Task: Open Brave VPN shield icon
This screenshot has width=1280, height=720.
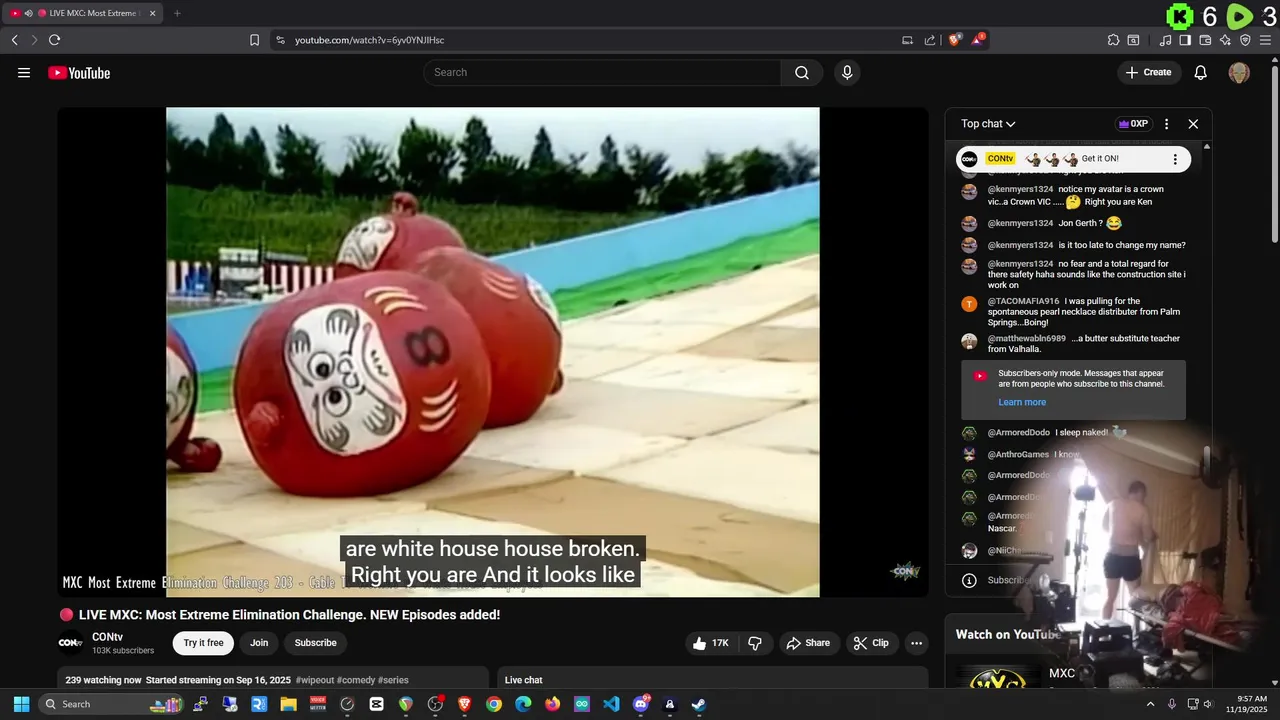Action: (1245, 40)
